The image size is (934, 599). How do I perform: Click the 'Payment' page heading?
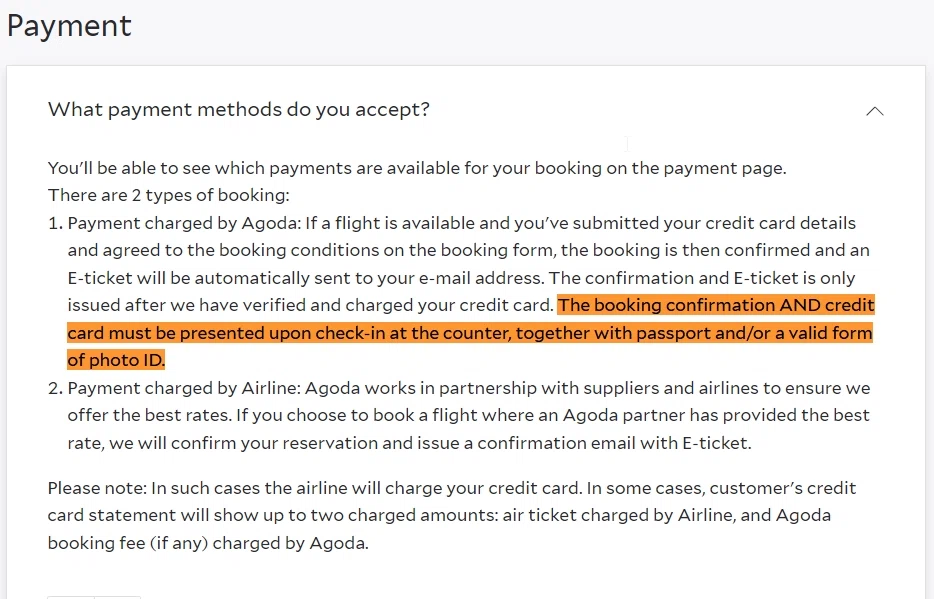click(x=68, y=26)
